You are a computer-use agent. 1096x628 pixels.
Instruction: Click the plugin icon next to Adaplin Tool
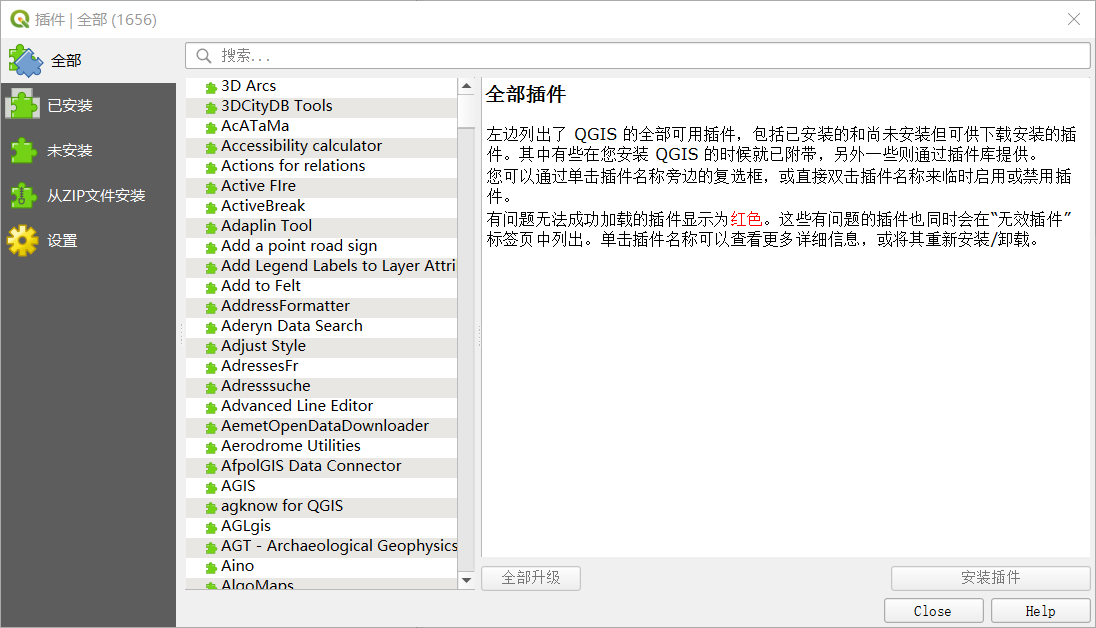click(x=211, y=227)
